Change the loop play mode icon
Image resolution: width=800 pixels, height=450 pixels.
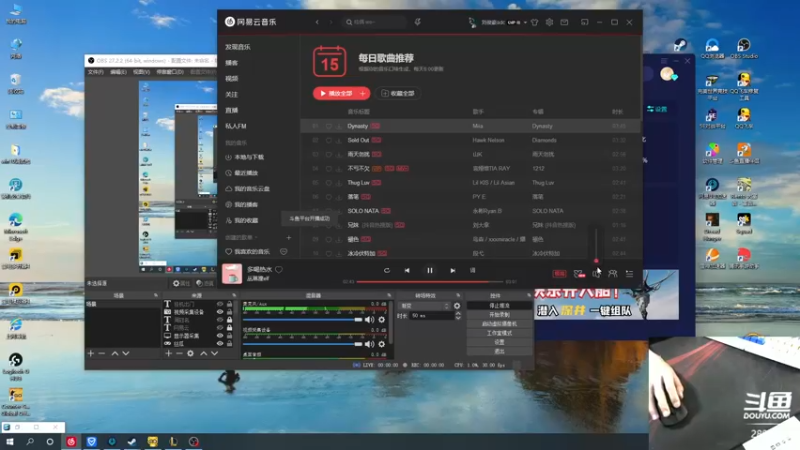pyautogui.click(x=386, y=270)
